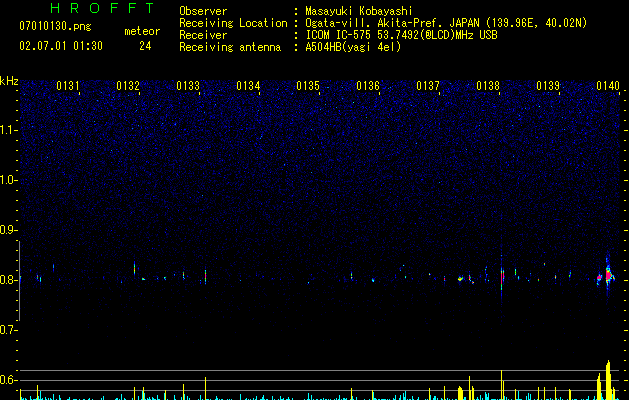Screen dimensions: 629x400
Task: Click the meteor count value 24
Action: pos(145,46)
